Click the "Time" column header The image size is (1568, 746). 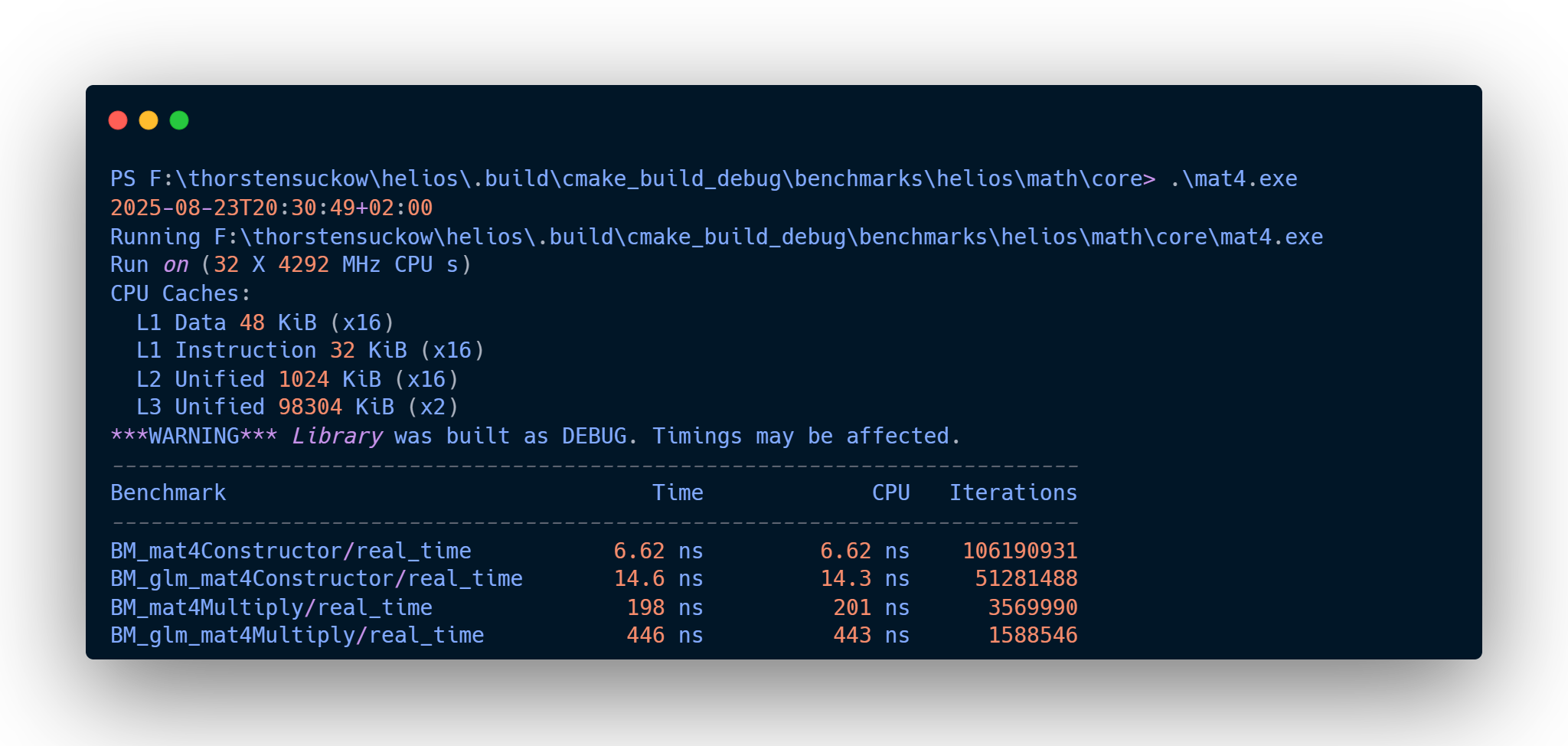click(678, 492)
